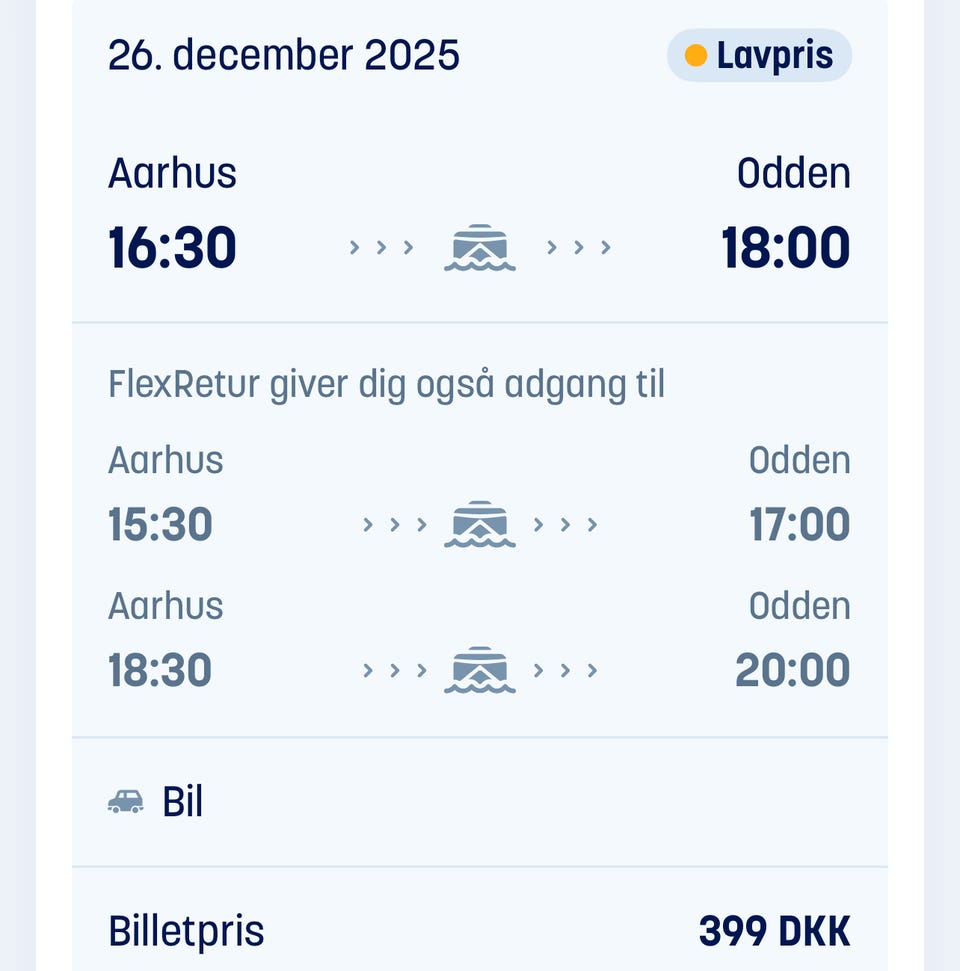
Task: Tap the 20:00 Odden arrival time
Action: (793, 670)
